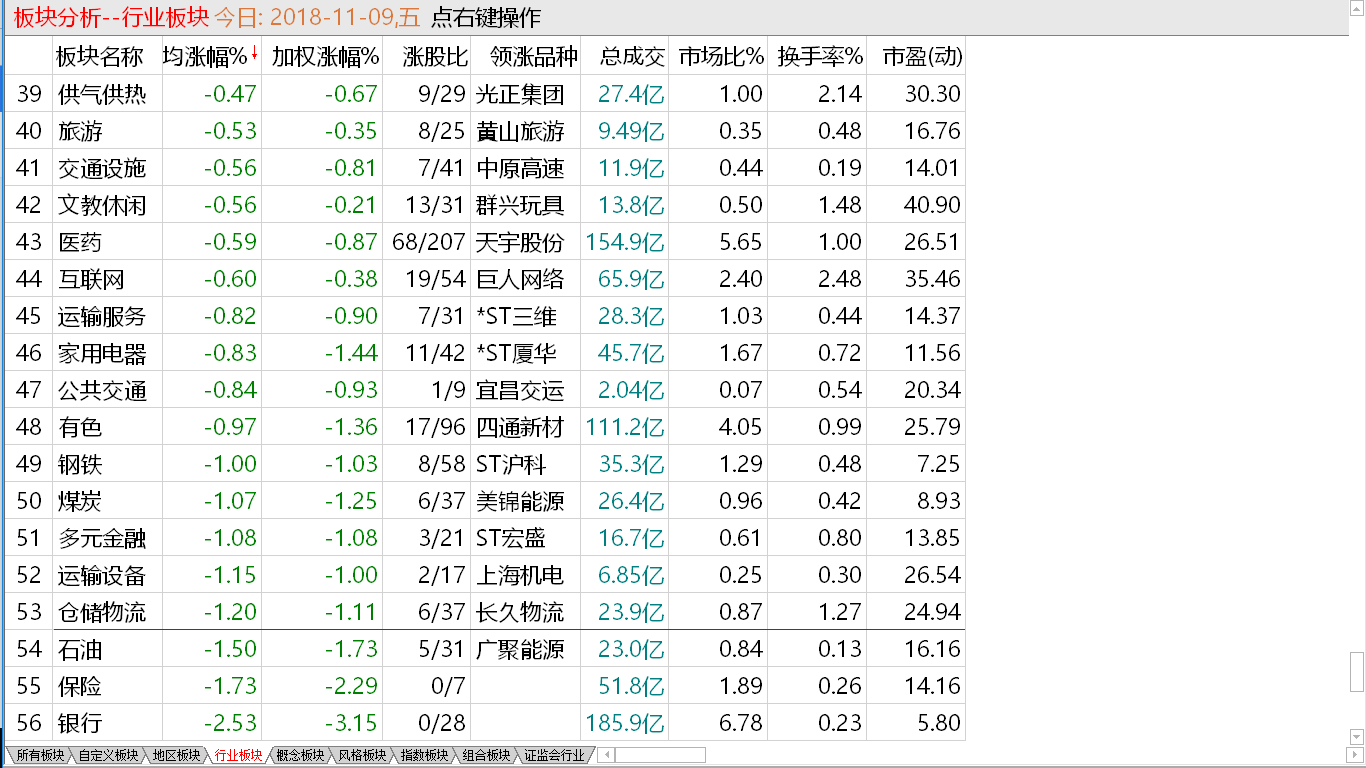Screen dimensions: 1366x768
Task: Click leading stock 上海机电
Action: click(520, 575)
